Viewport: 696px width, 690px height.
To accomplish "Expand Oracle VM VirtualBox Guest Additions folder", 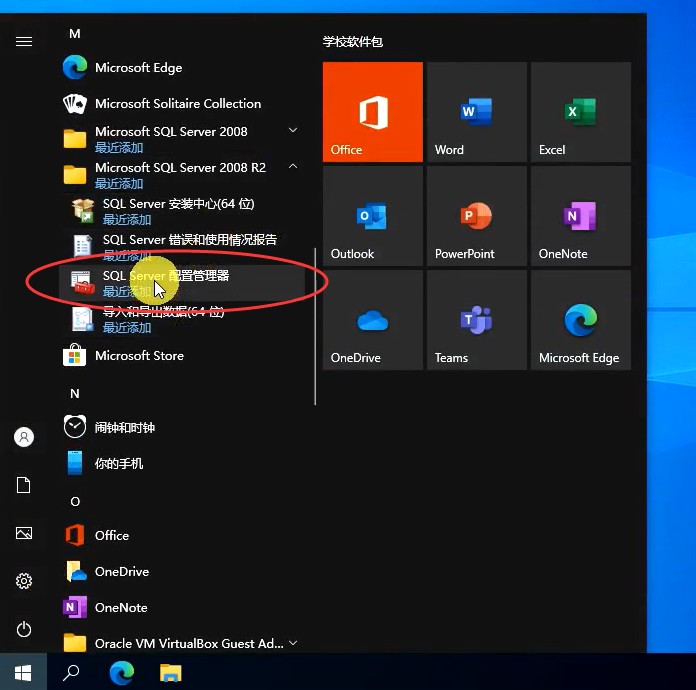I will (x=182, y=643).
